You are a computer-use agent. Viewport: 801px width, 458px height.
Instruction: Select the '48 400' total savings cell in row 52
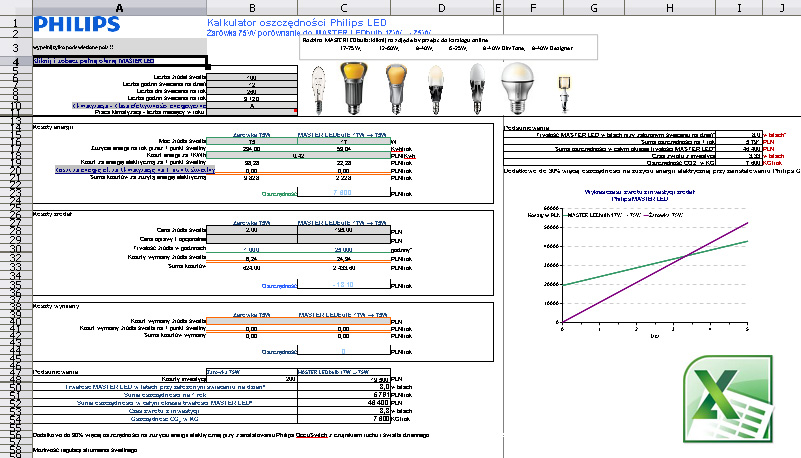tap(344, 403)
